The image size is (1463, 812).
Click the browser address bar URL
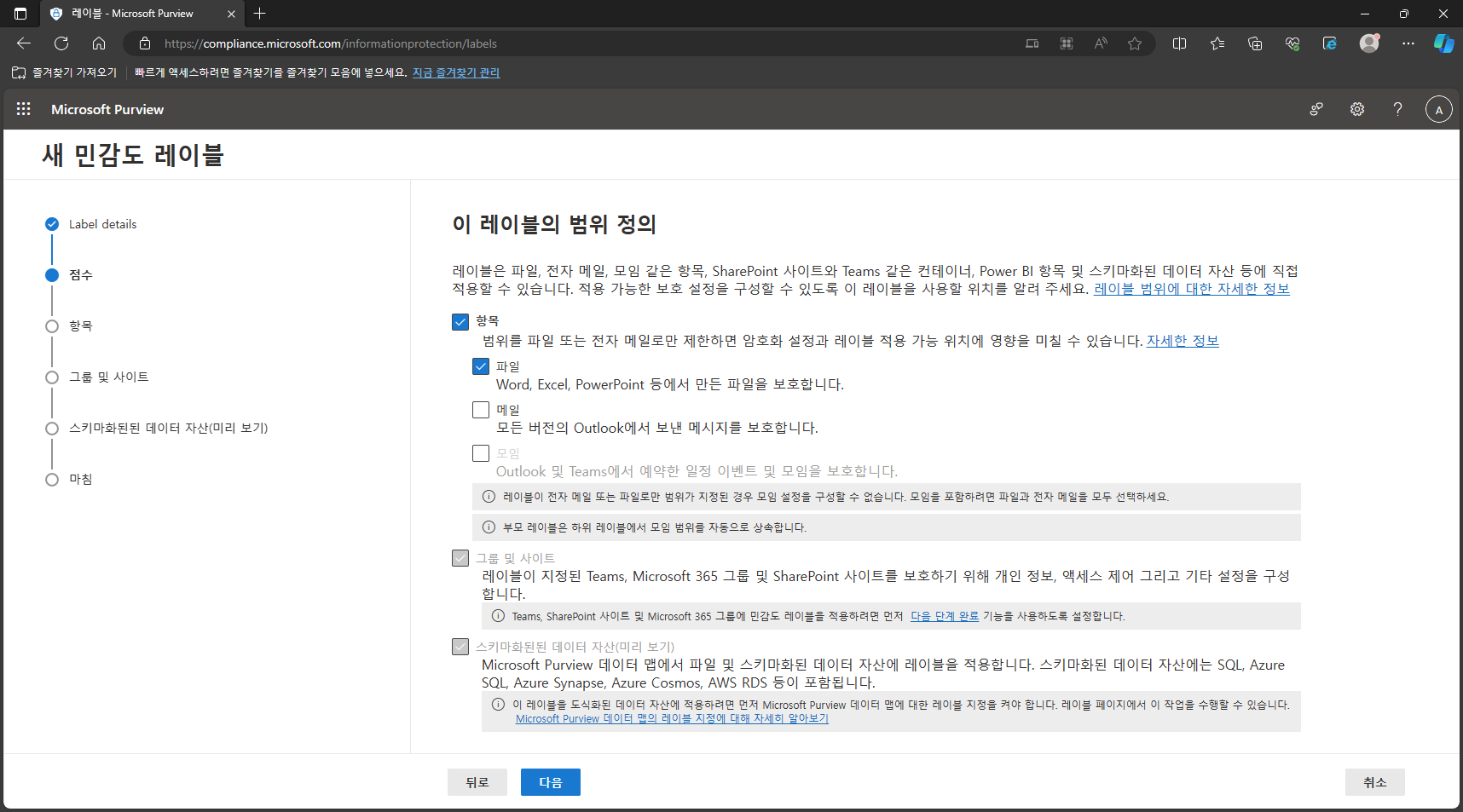[x=331, y=43]
